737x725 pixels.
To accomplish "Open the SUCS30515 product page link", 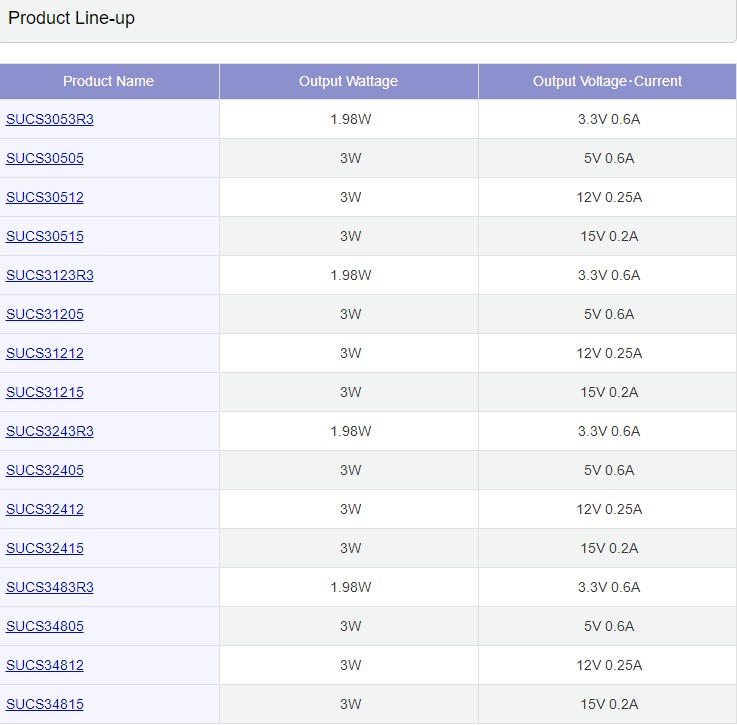I will click(45, 236).
